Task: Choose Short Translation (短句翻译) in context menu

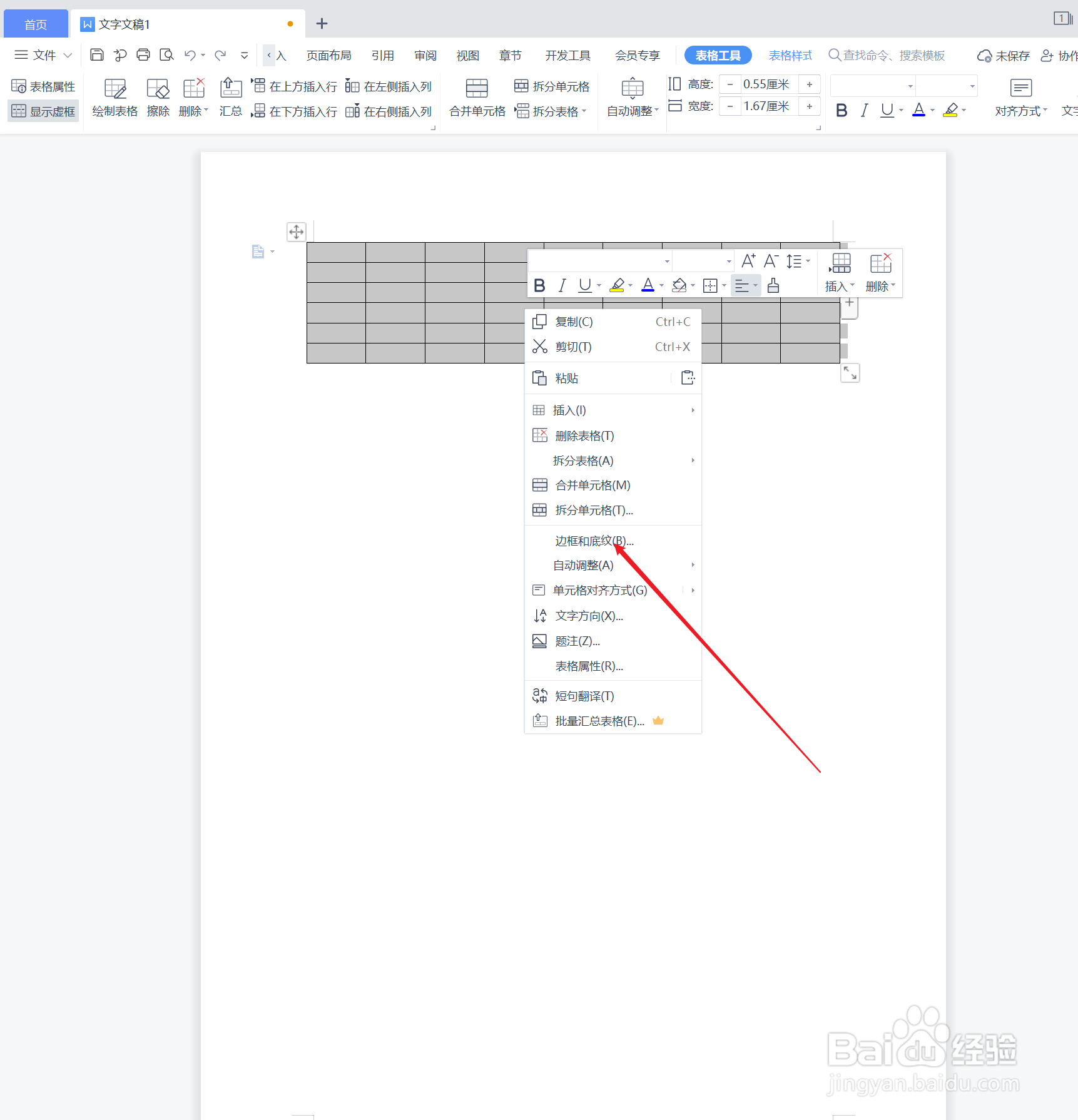Action: (x=613, y=696)
